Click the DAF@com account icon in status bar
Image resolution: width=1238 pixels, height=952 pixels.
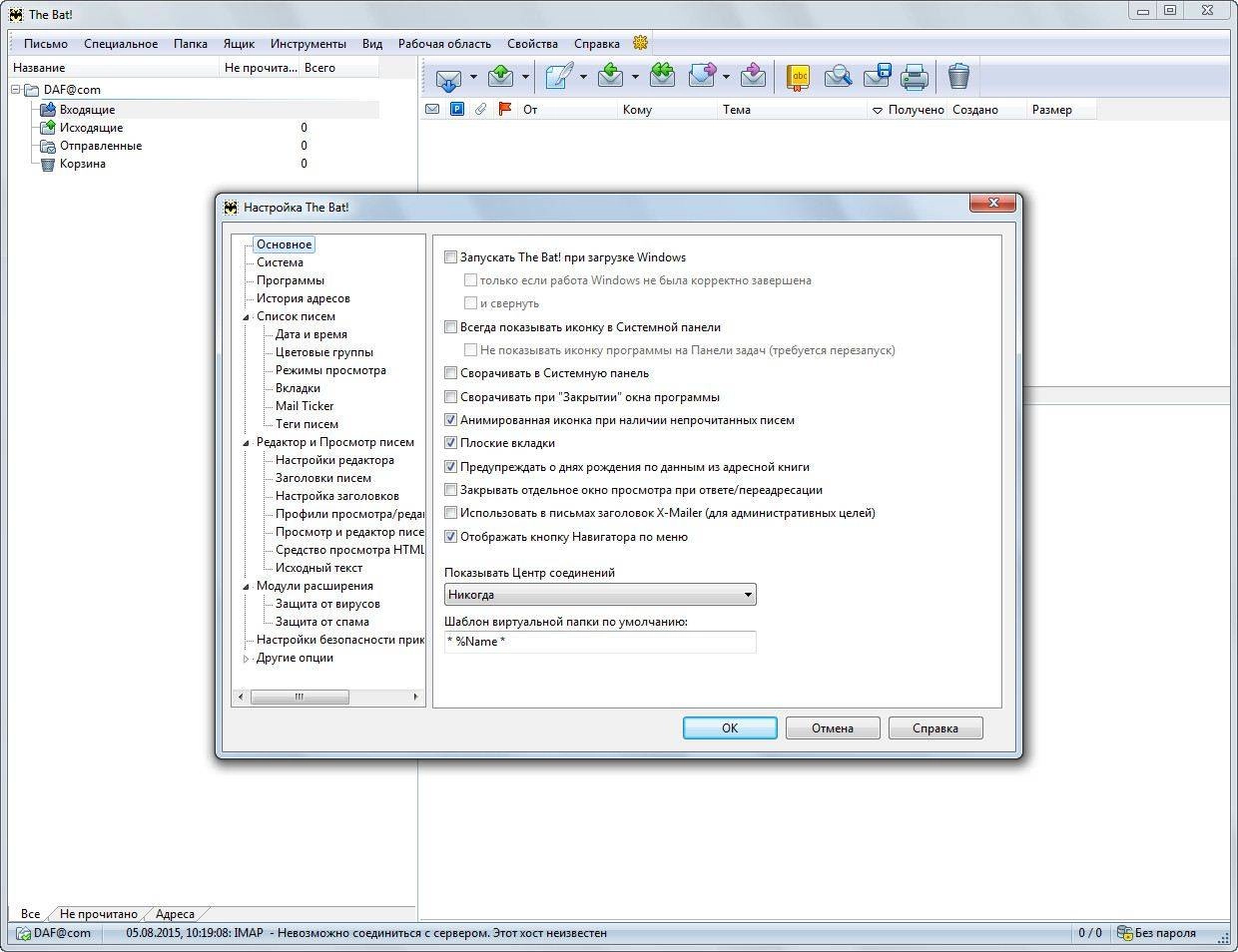click(23, 933)
